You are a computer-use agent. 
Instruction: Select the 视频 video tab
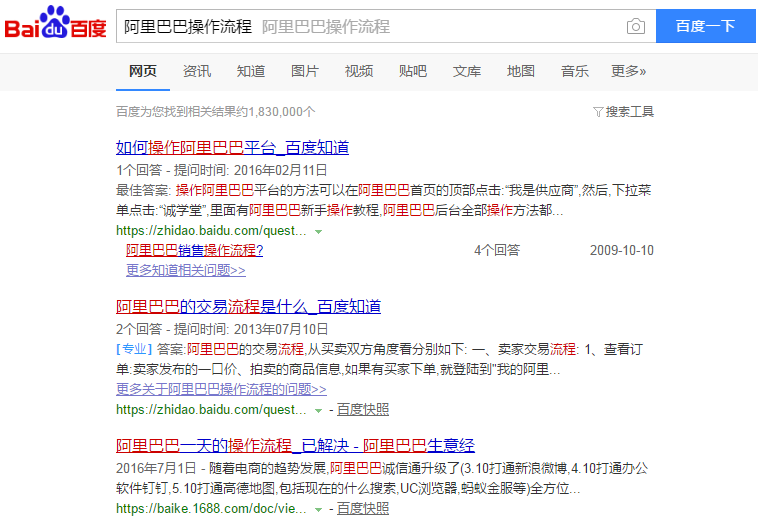(359, 71)
